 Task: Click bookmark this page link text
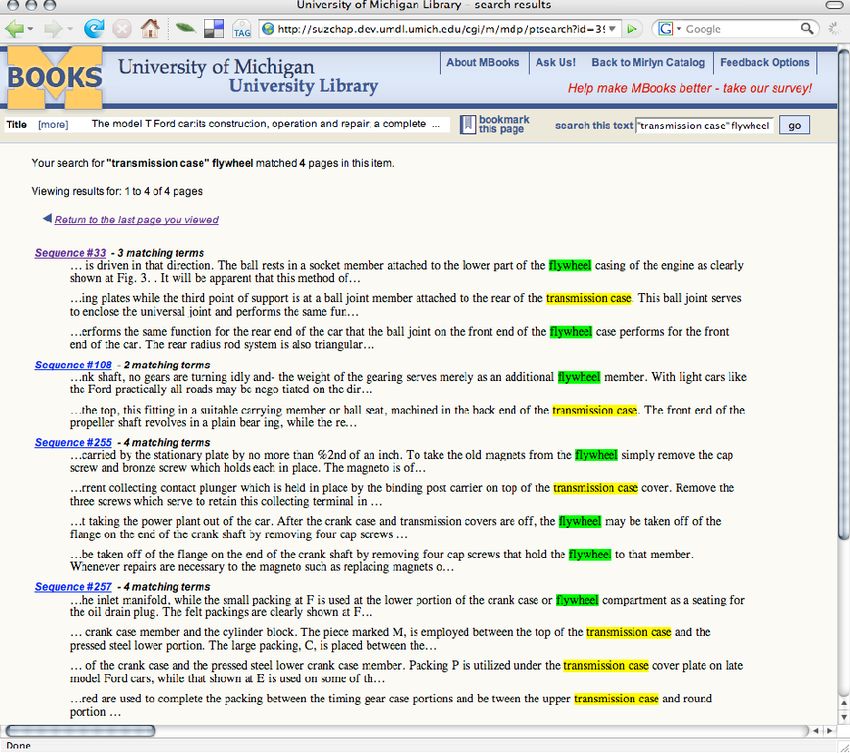click(504, 124)
